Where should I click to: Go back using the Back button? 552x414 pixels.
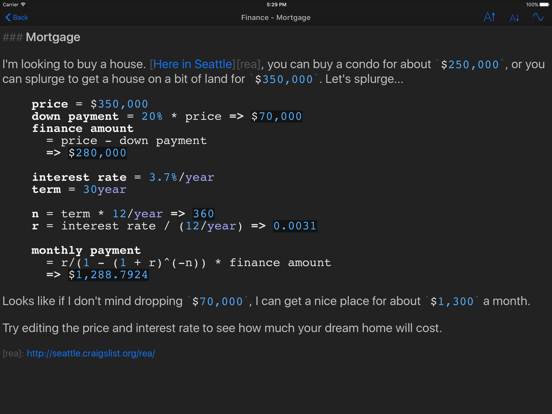coord(17,17)
